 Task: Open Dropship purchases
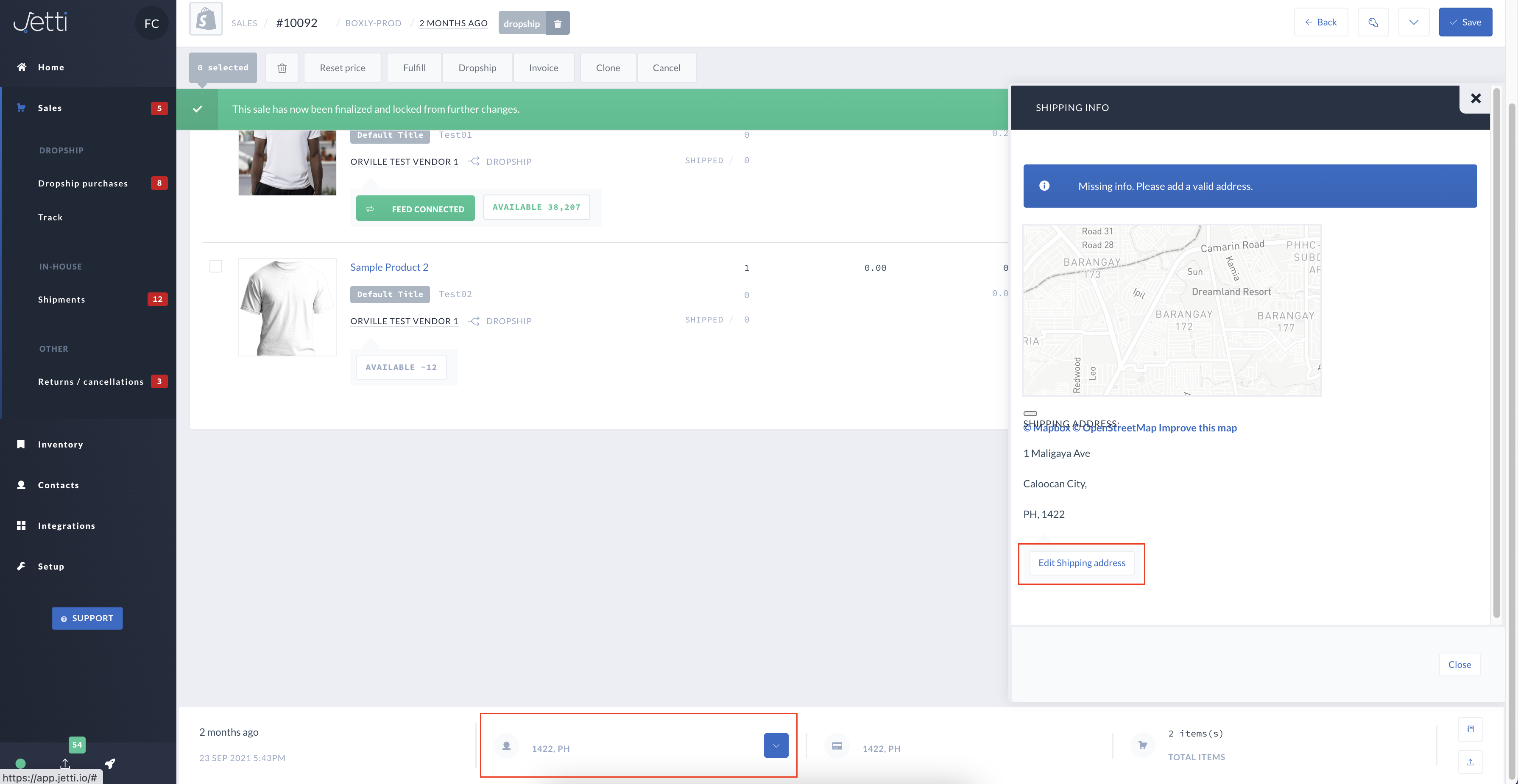[83, 183]
